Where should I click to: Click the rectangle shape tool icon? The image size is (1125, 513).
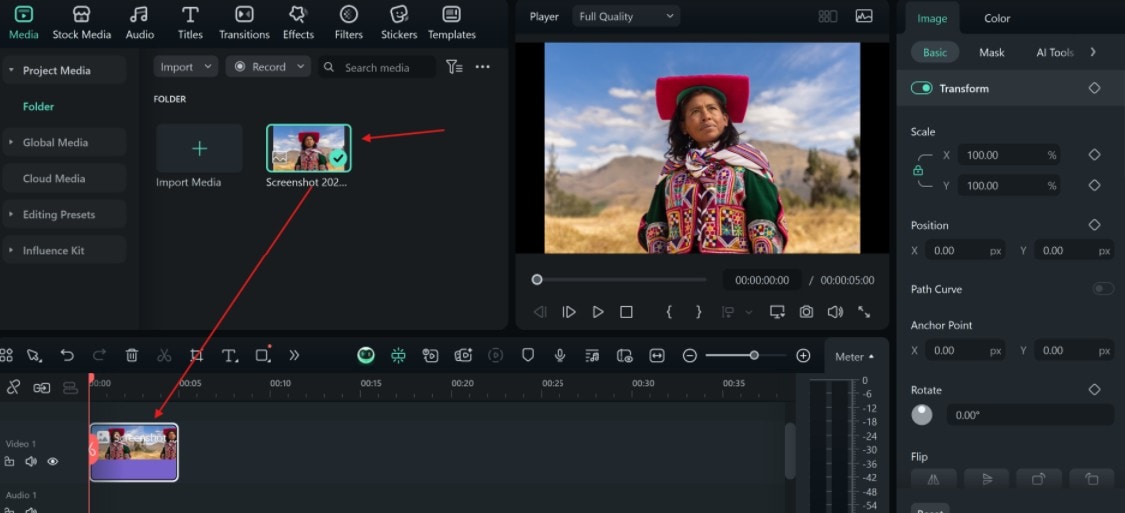tap(263, 354)
